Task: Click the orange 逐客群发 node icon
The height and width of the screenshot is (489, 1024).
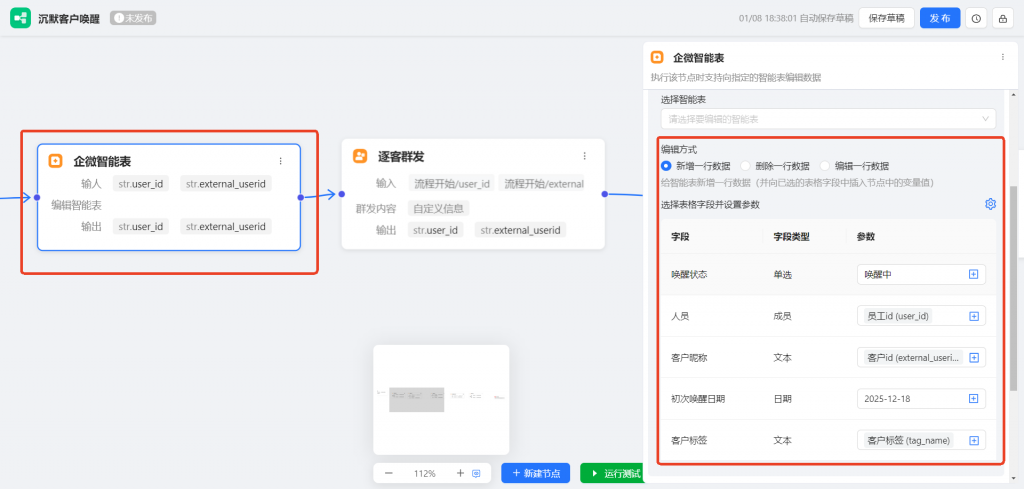Action: (360, 156)
